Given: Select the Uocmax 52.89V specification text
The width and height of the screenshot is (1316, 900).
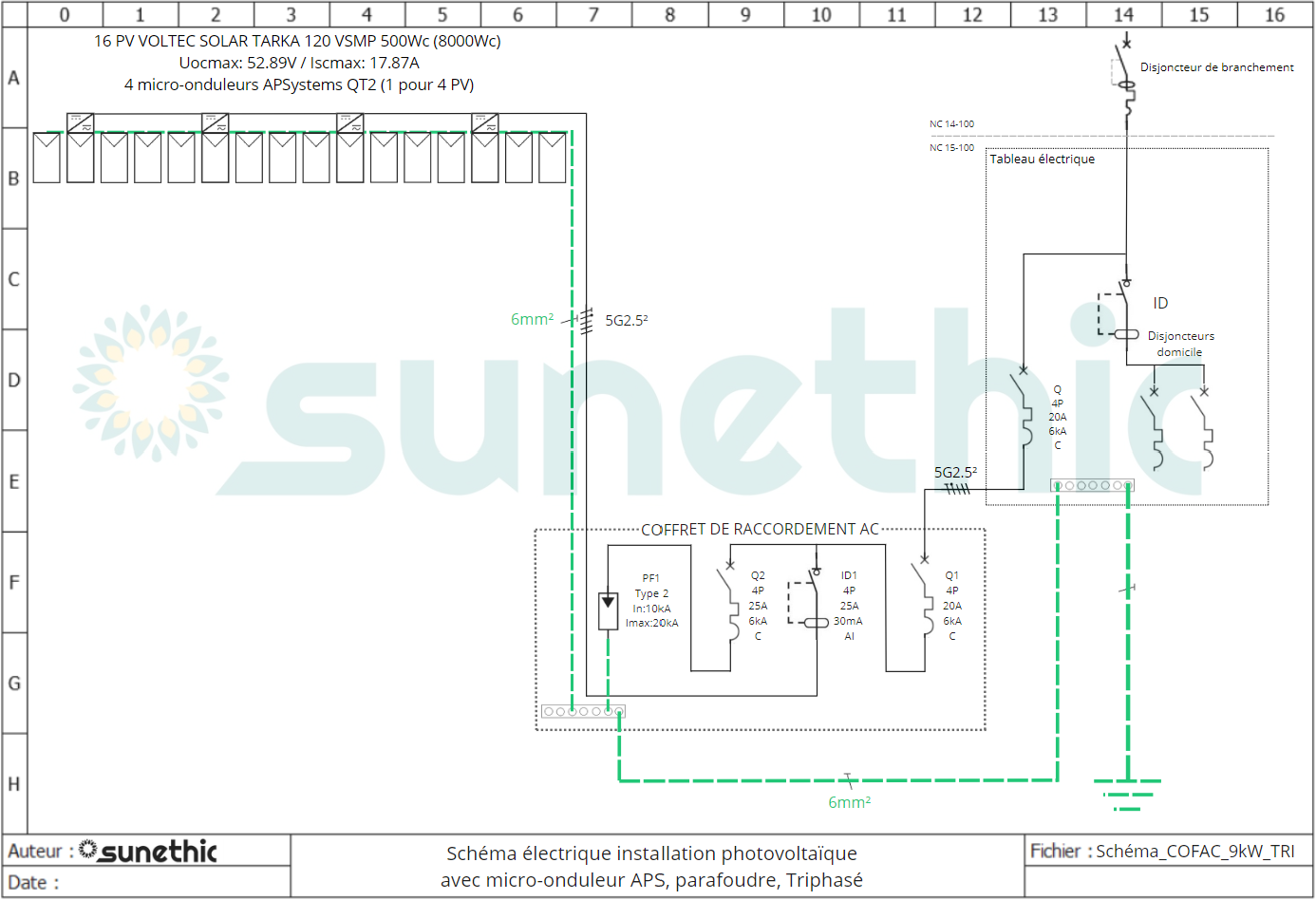Looking at the screenshot, I should [298, 63].
